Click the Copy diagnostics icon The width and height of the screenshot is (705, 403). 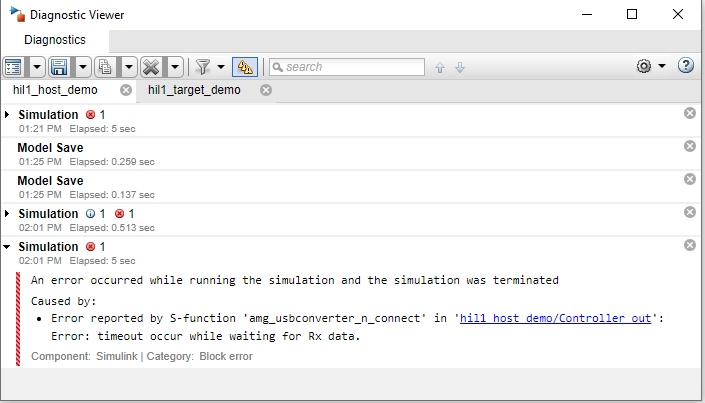click(105, 67)
